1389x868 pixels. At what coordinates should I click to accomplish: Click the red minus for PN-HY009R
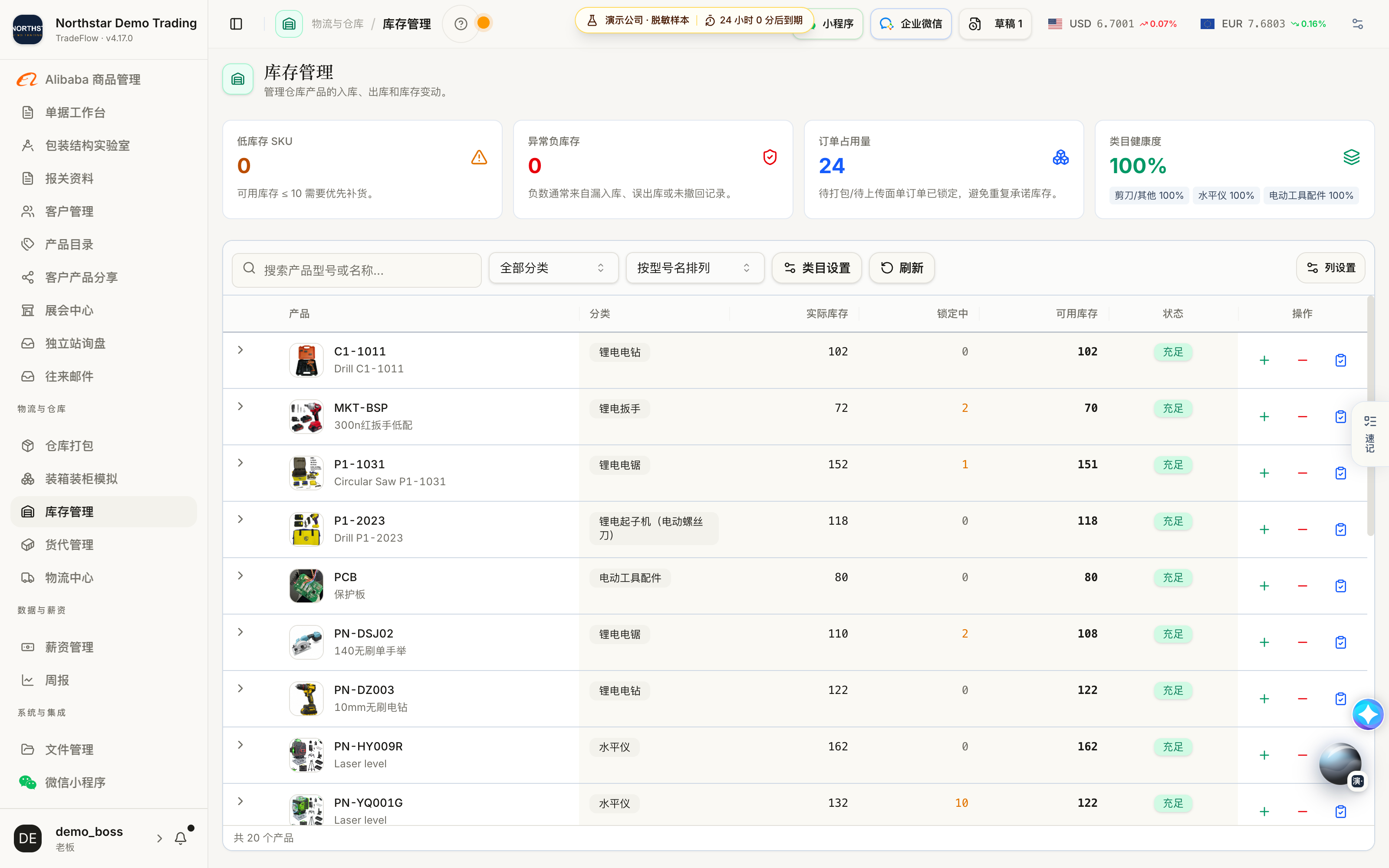point(1302,756)
